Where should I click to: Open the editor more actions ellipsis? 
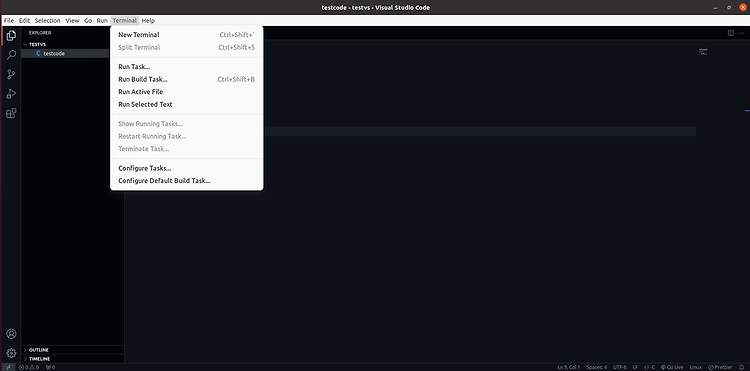pyautogui.click(x=741, y=33)
